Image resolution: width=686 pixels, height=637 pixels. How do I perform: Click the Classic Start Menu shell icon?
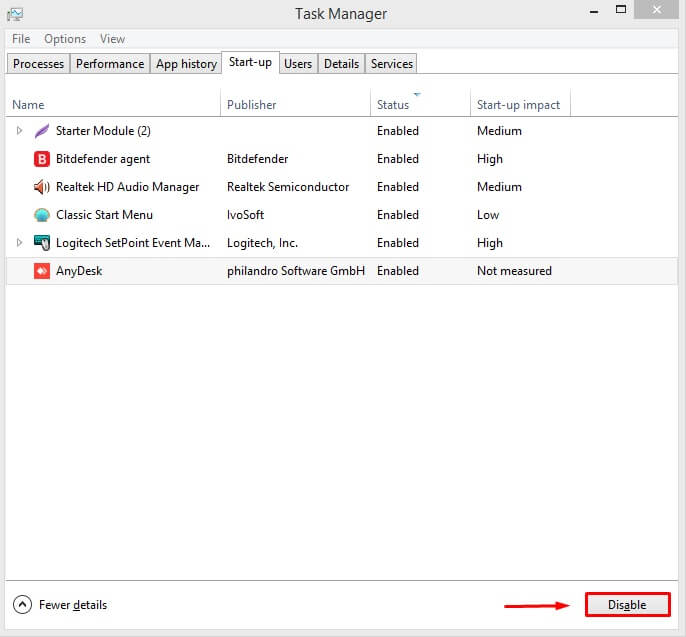(x=42, y=215)
